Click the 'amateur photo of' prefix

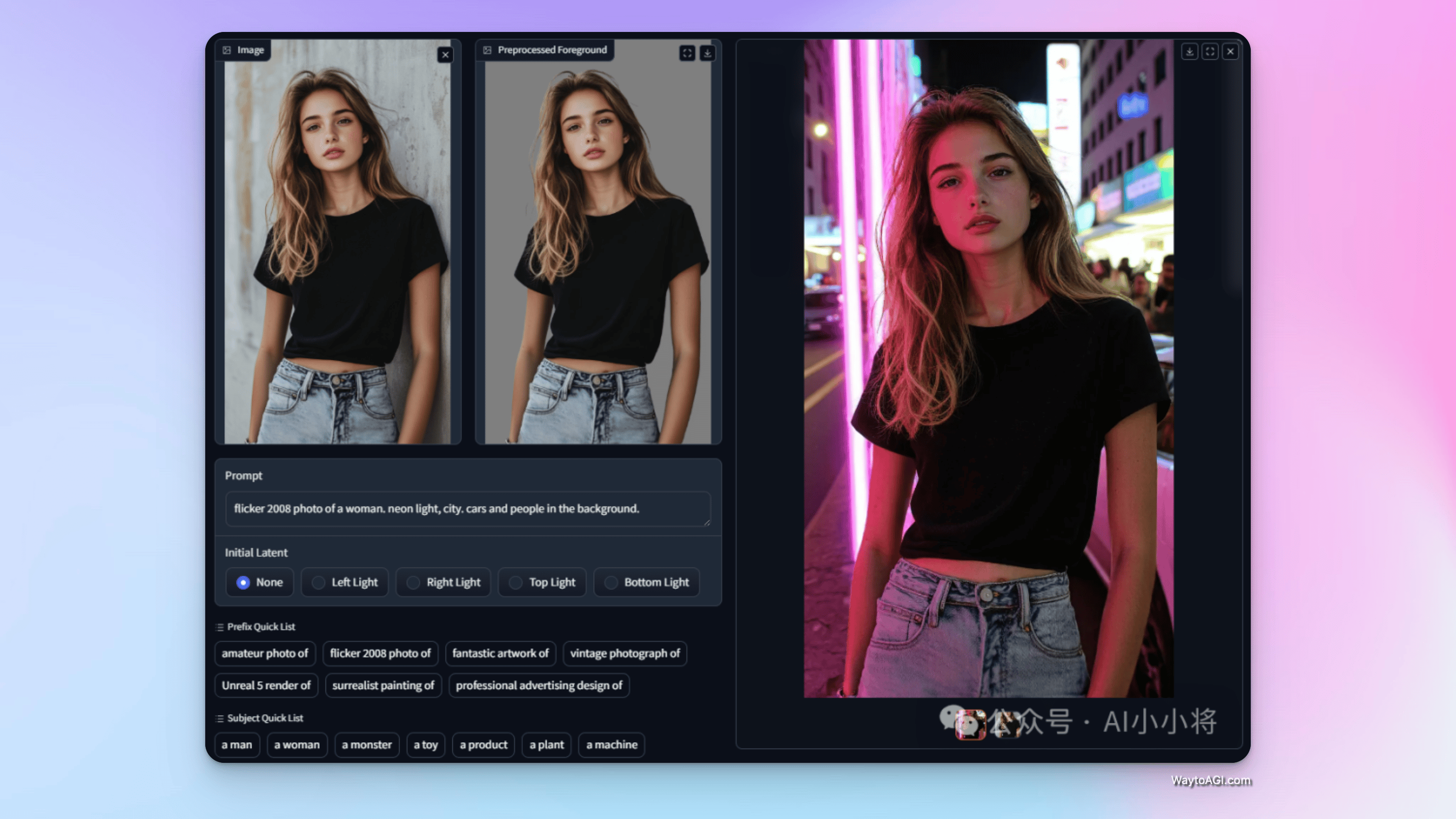click(264, 653)
